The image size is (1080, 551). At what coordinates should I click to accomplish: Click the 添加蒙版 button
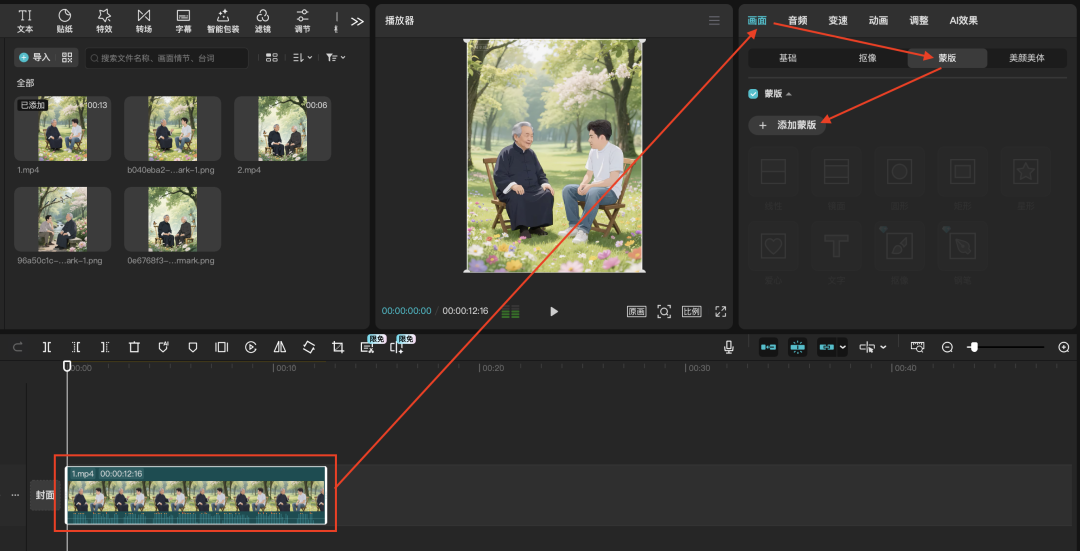pyautogui.click(x=788, y=125)
